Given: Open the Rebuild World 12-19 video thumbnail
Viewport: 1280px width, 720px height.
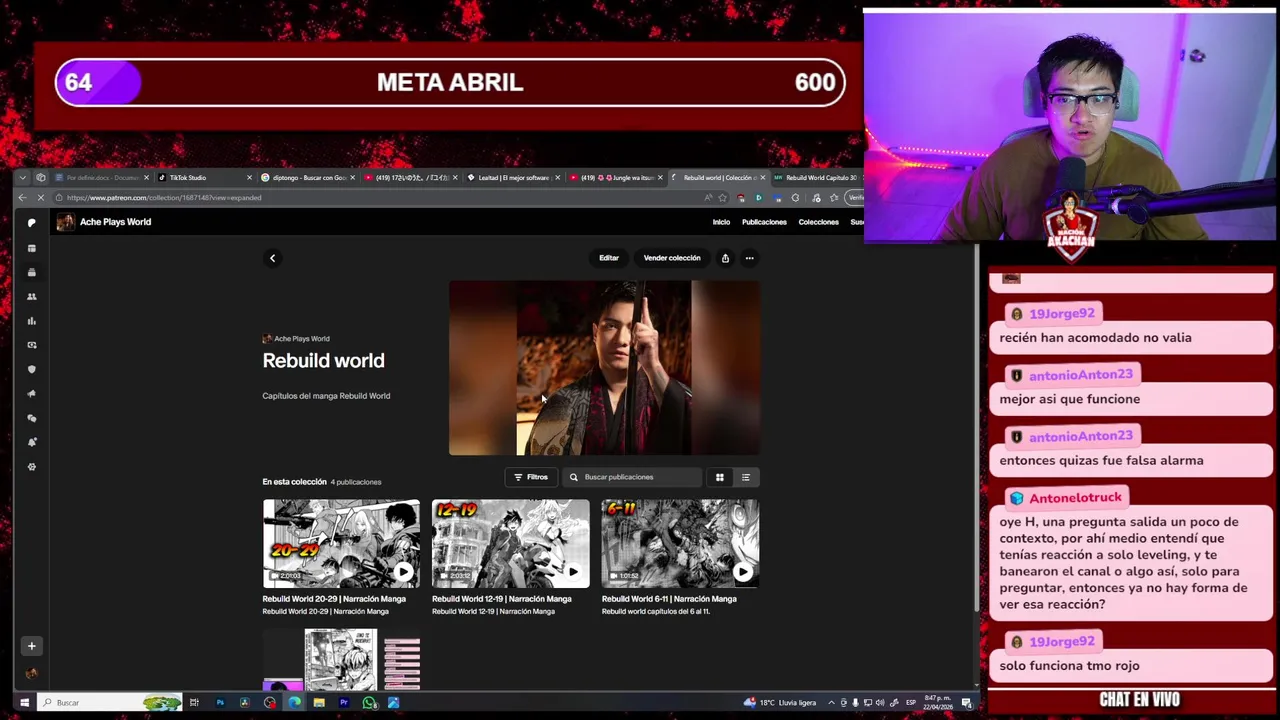Looking at the screenshot, I should [510, 543].
